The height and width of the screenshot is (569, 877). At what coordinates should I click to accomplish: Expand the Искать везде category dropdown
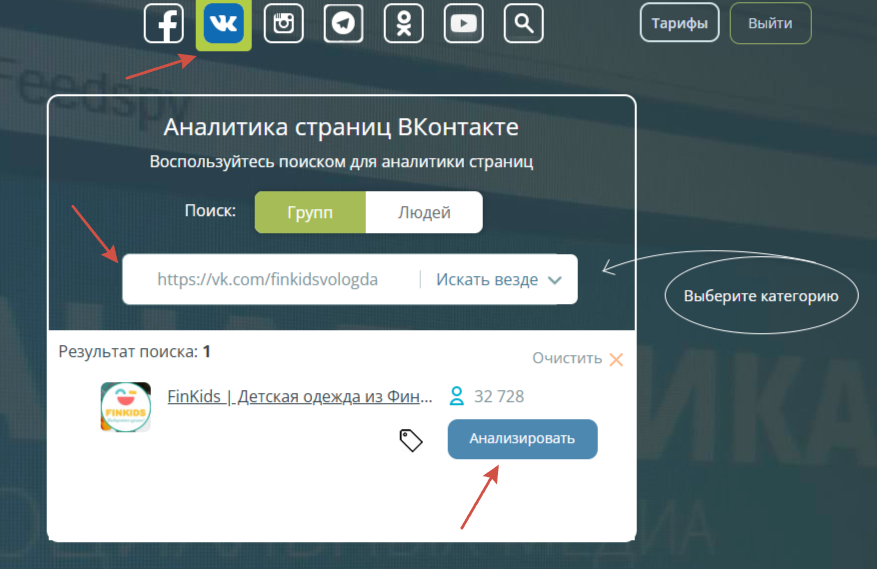point(498,279)
